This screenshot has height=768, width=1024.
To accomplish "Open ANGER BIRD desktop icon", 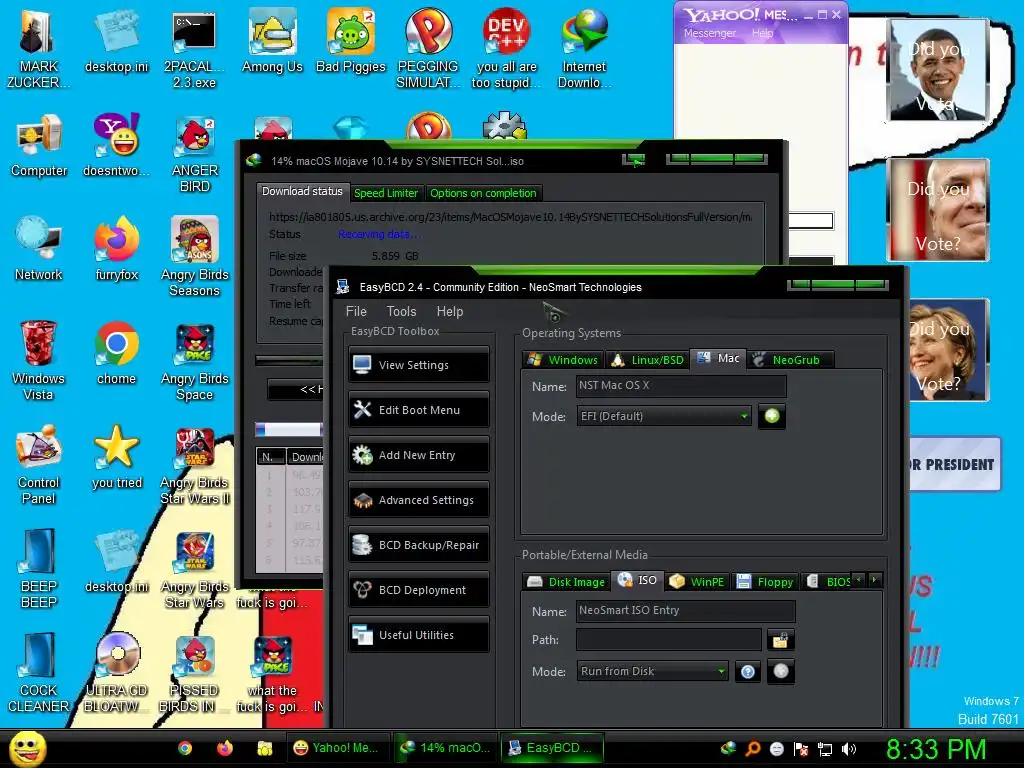I will coord(194,153).
